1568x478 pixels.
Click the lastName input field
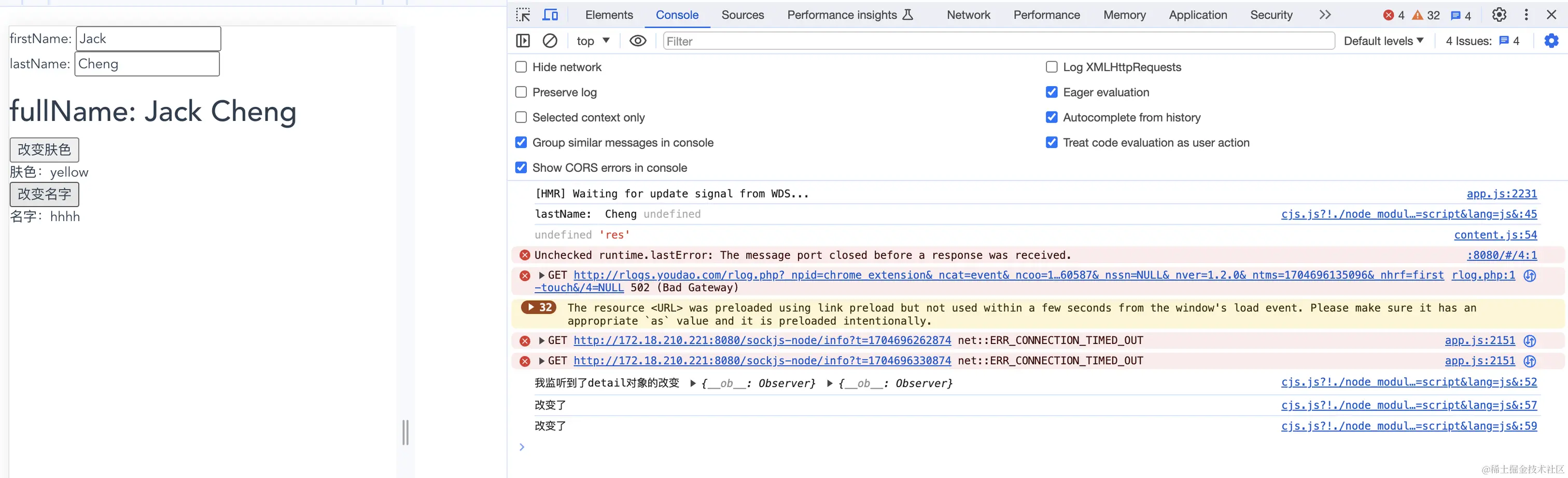tap(147, 64)
